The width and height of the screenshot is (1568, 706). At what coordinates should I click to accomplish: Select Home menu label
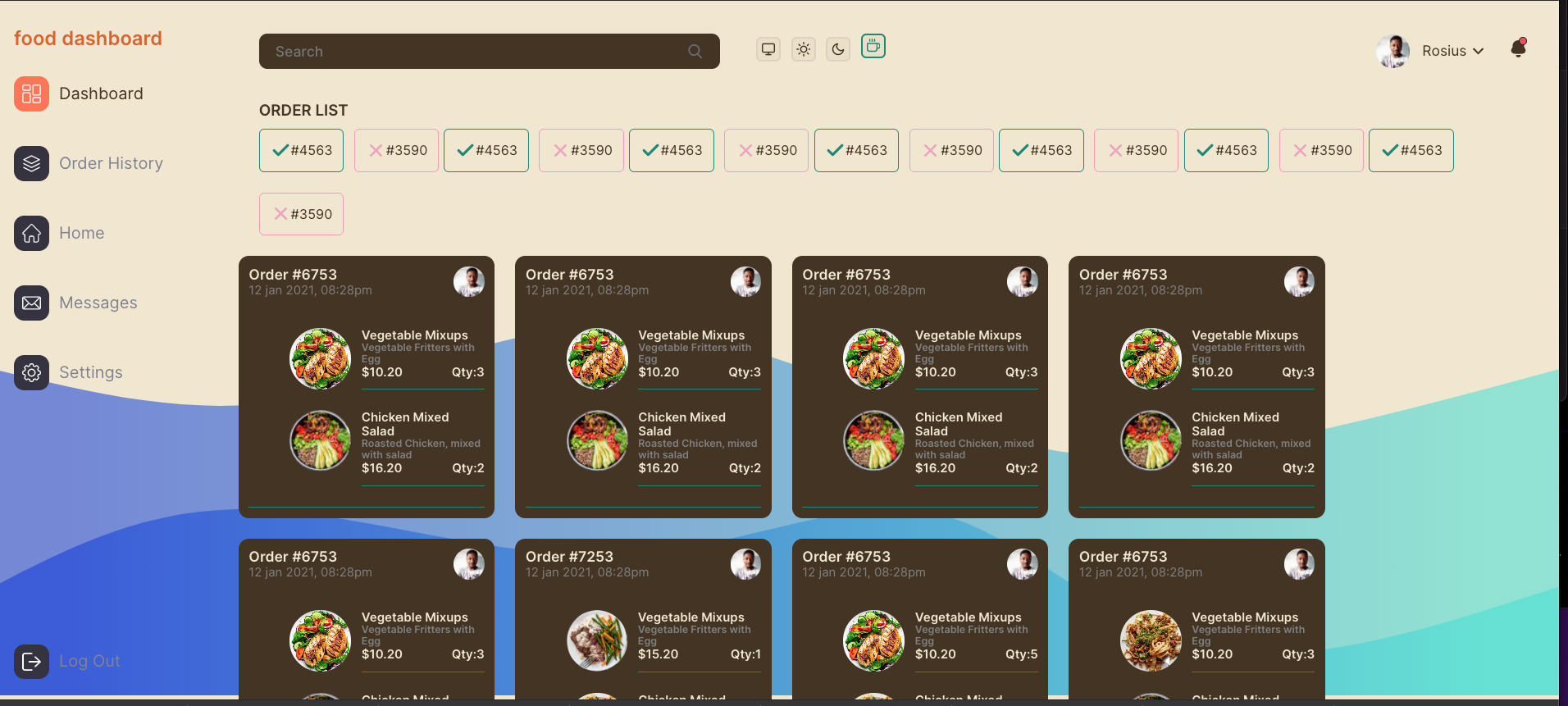(x=81, y=233)
